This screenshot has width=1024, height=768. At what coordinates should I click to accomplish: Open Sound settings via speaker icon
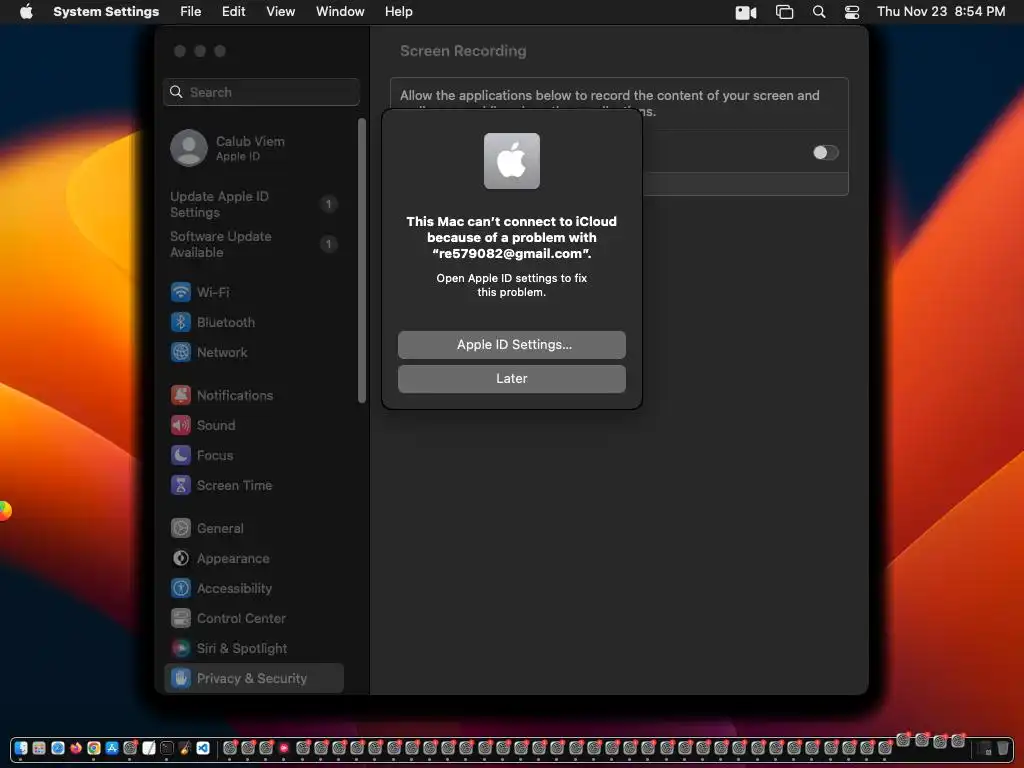coord(181,425)
